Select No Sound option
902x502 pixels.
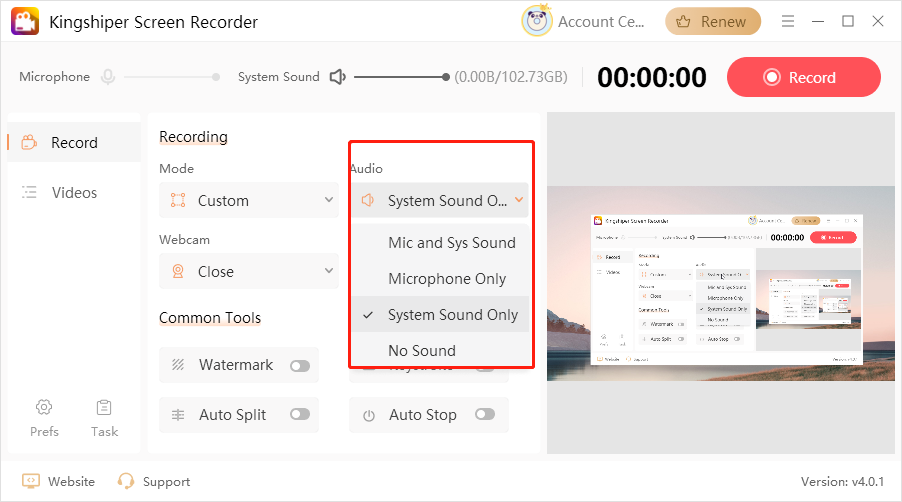click(440, 350)
